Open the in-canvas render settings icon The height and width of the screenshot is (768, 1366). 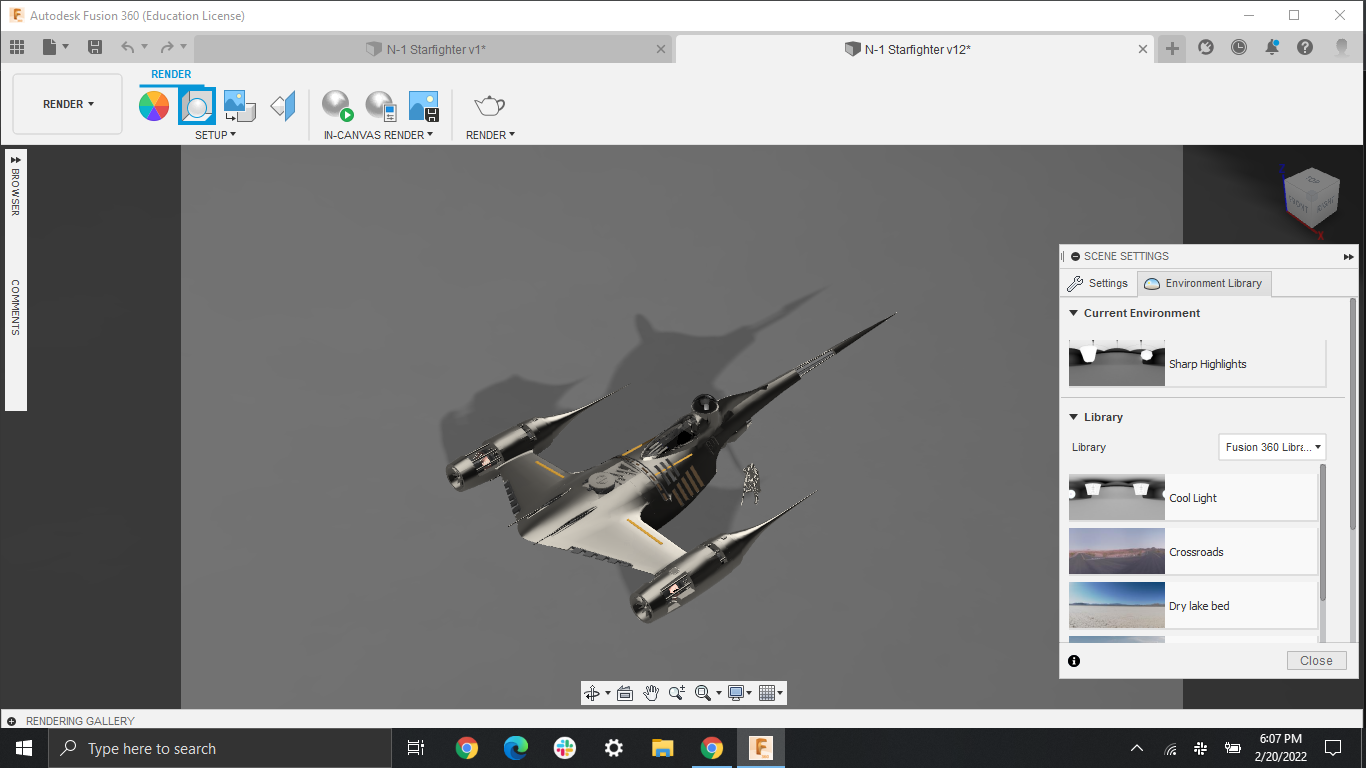[x=380, y=104]
